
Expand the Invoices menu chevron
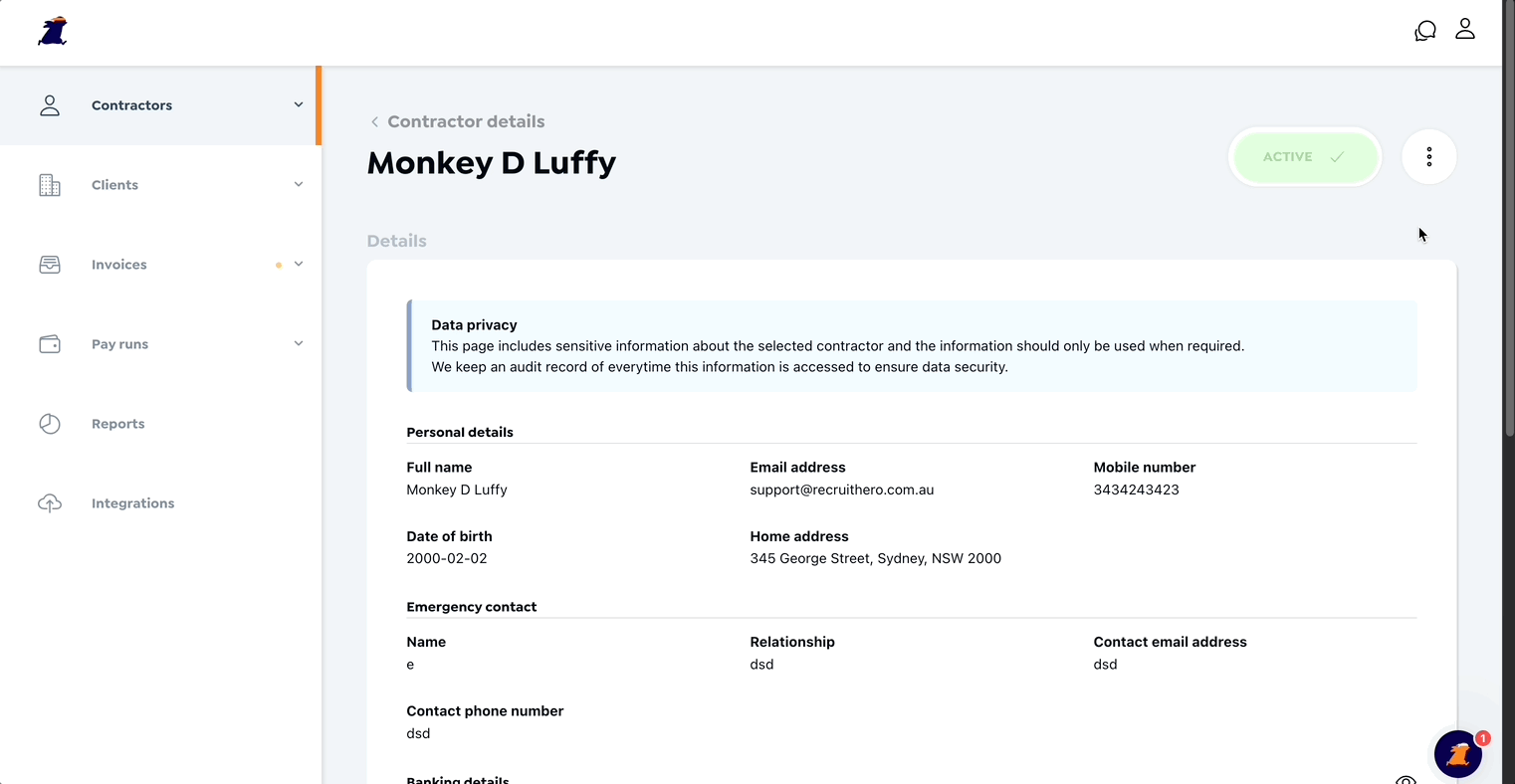299,264
